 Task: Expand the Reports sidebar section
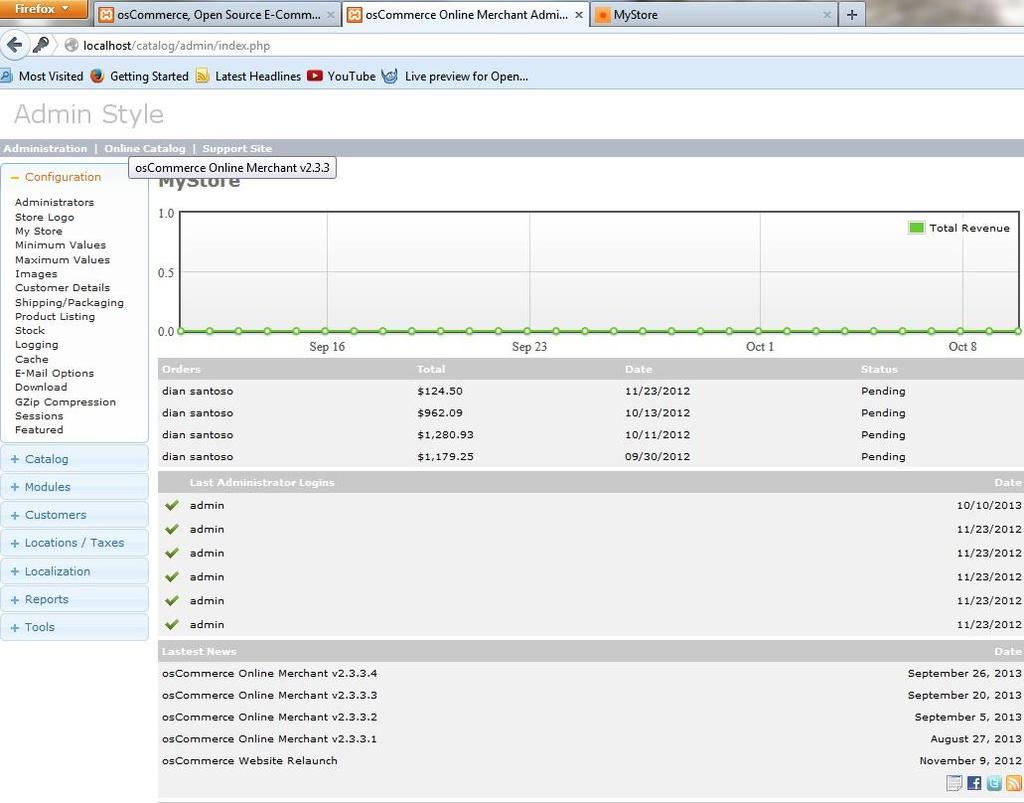click(74, 599)
